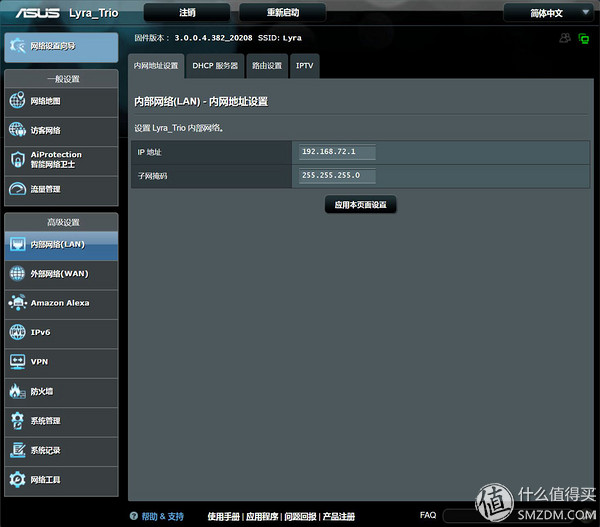The width and height of the screenshot is (600, 527).
Task: Click the FAQ search field
Action: tap(509, 516)
